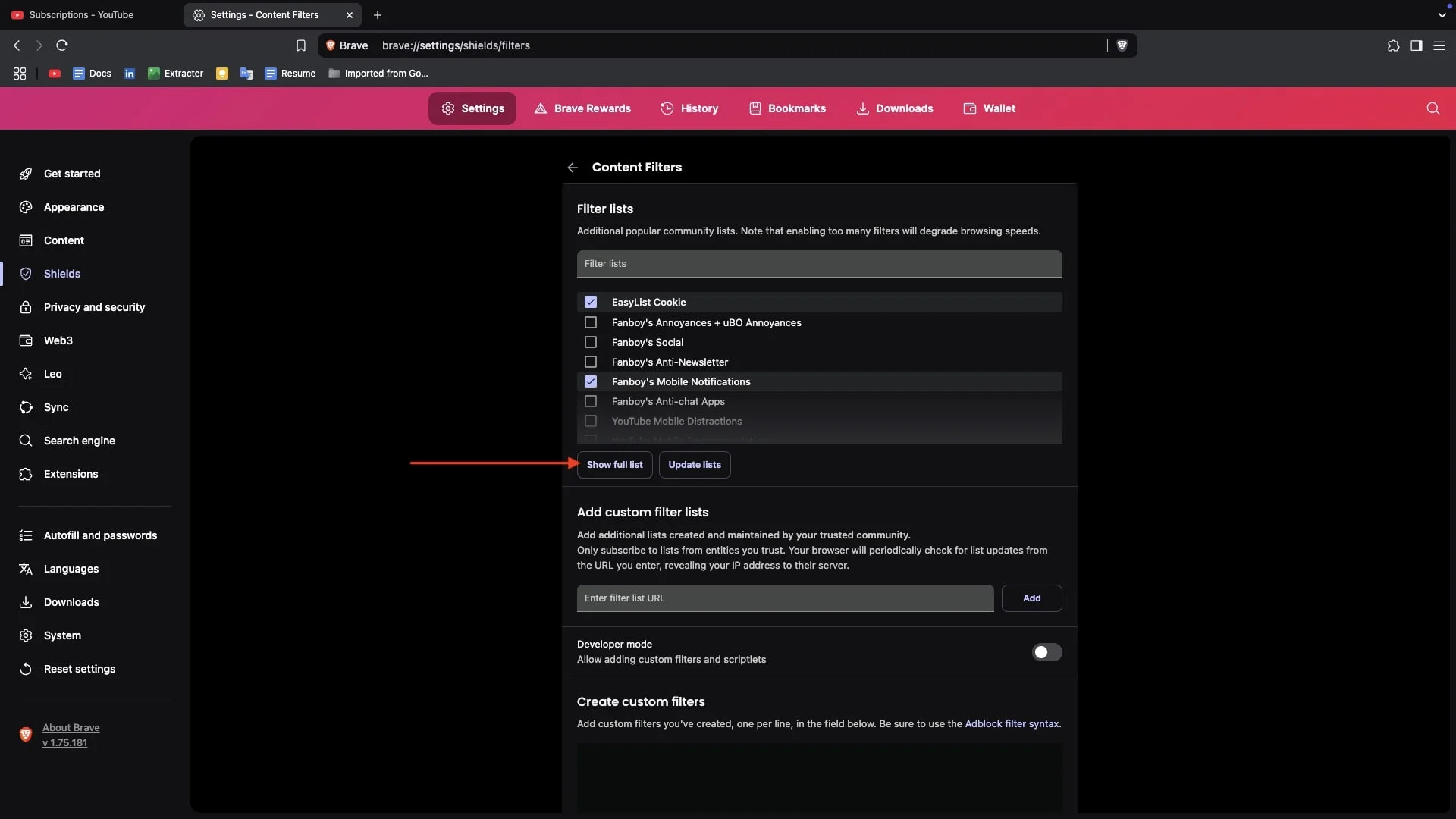Open the Brave Rewards tab

coord(582,108)
